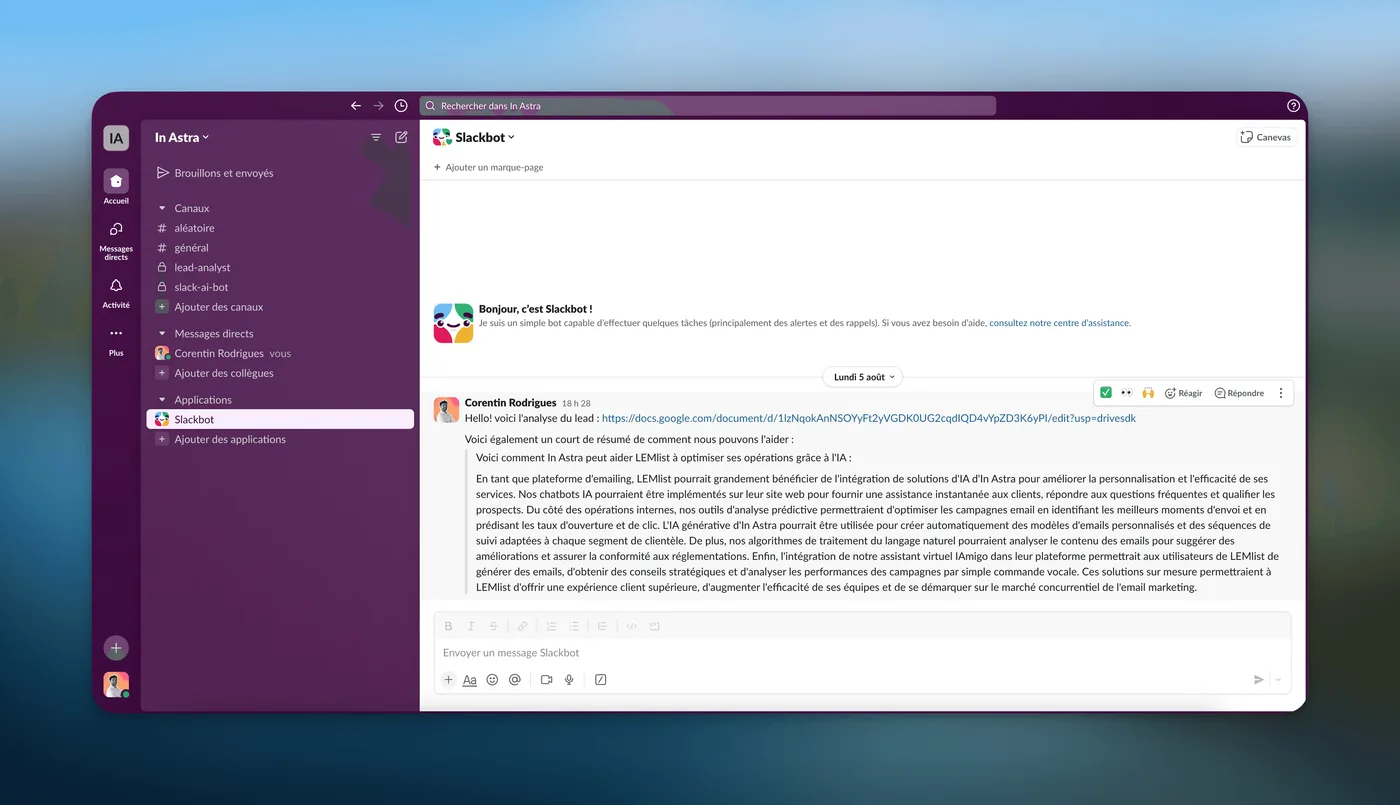Click the 18 h 28 message timestamp
Viewport: 1400px width, 805px height.
coord(576,403)
